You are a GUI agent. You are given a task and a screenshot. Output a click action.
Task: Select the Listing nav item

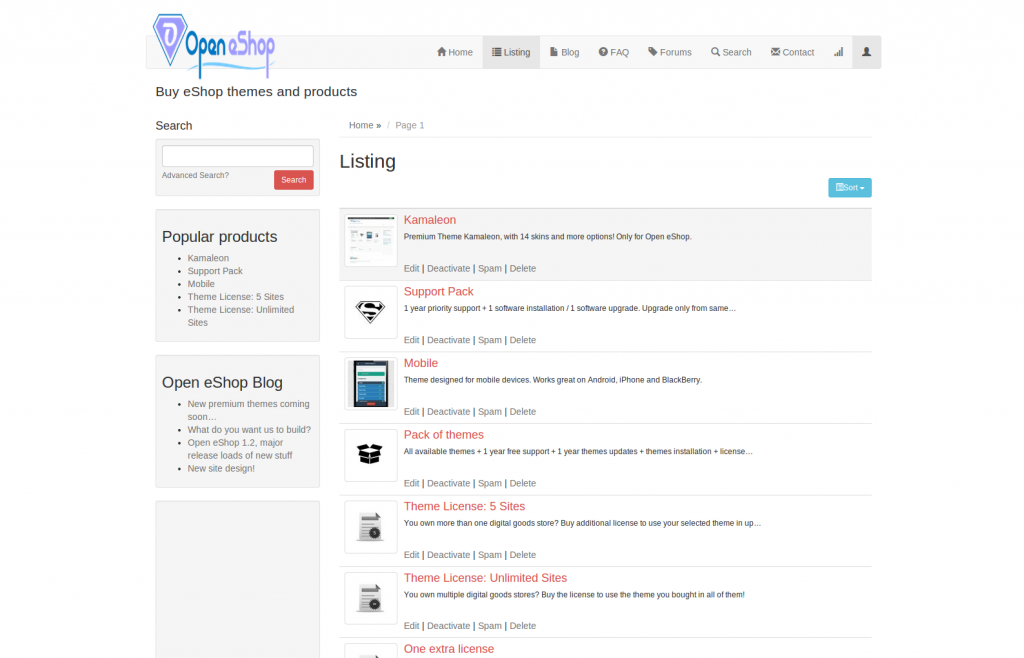[511, 52]
